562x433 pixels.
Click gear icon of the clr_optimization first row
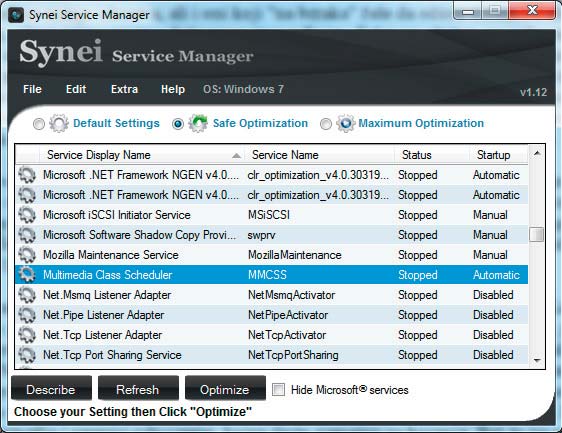(x=27, y=175)
